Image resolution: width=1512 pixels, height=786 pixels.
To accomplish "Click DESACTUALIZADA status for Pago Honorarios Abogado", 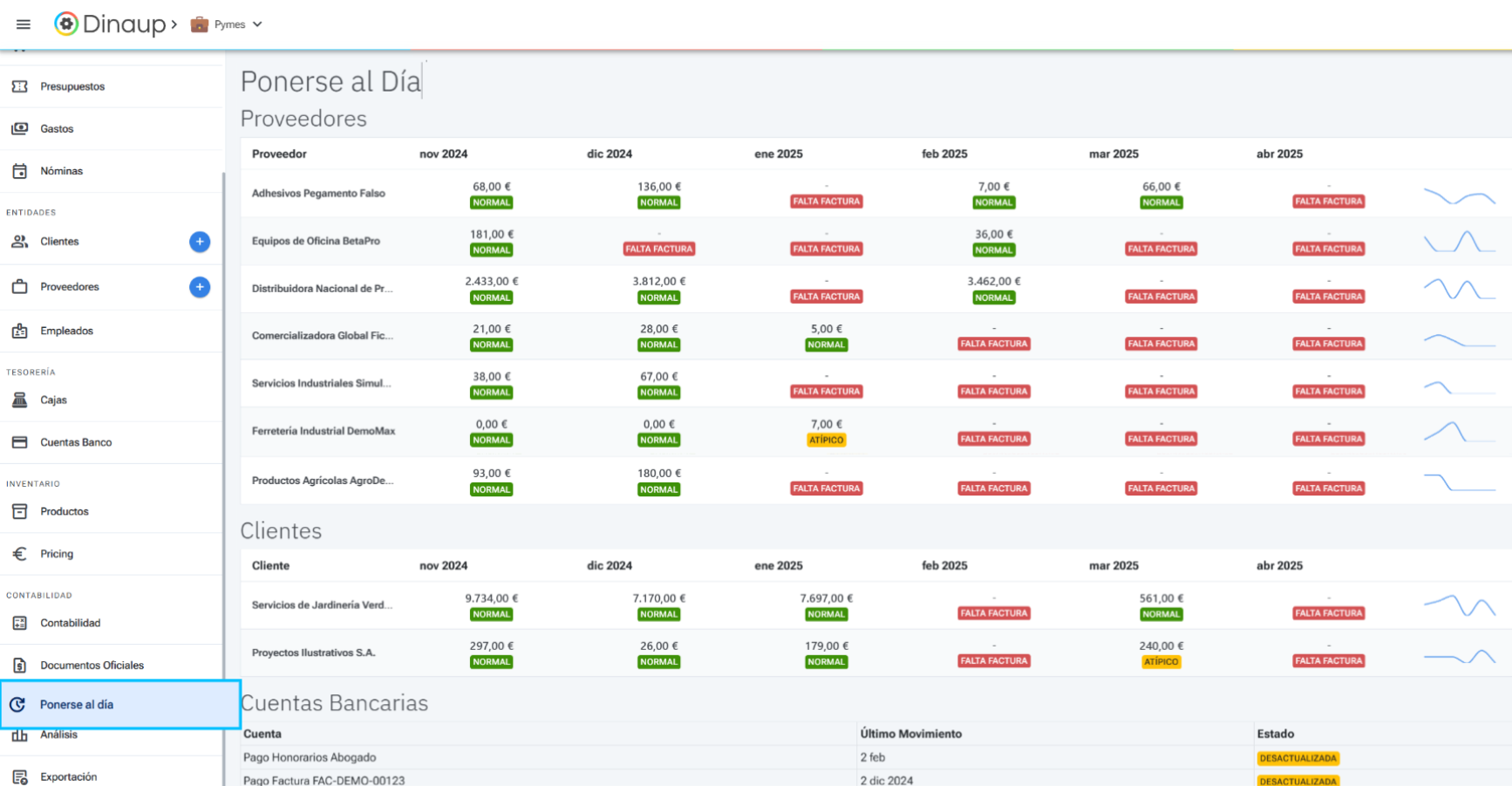I will coord(1297,758).
